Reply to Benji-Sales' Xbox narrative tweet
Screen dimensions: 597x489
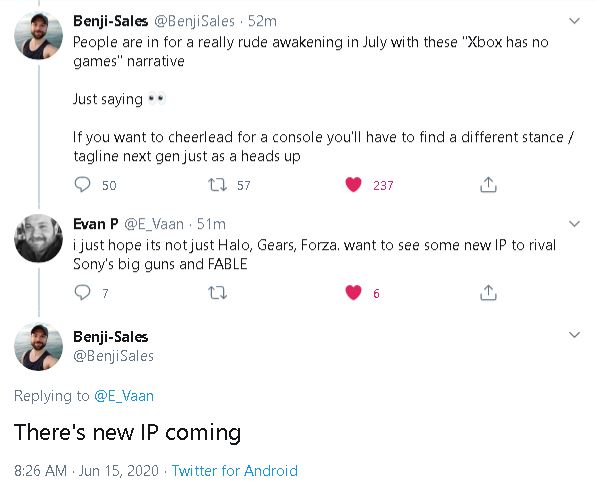[82, 185]
